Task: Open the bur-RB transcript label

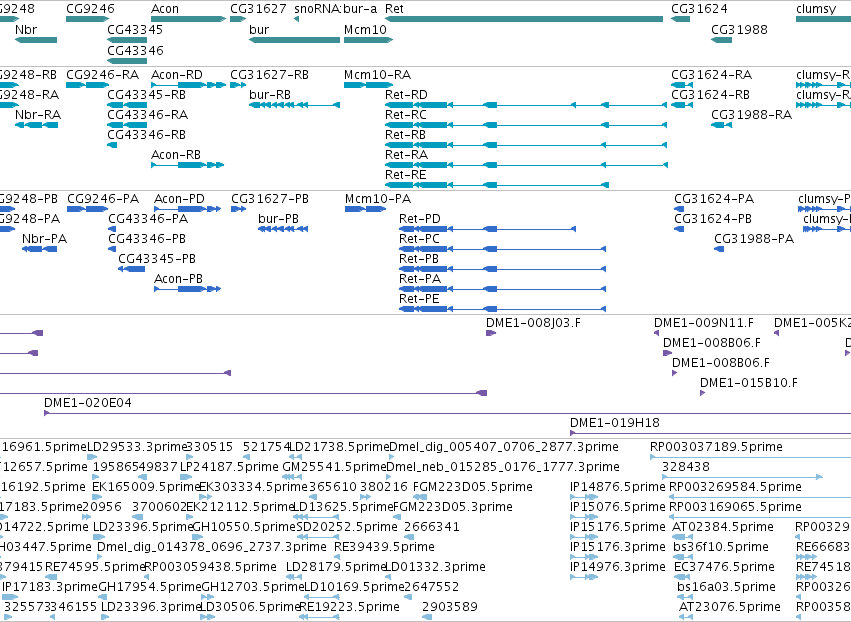Action: point(270,94)
